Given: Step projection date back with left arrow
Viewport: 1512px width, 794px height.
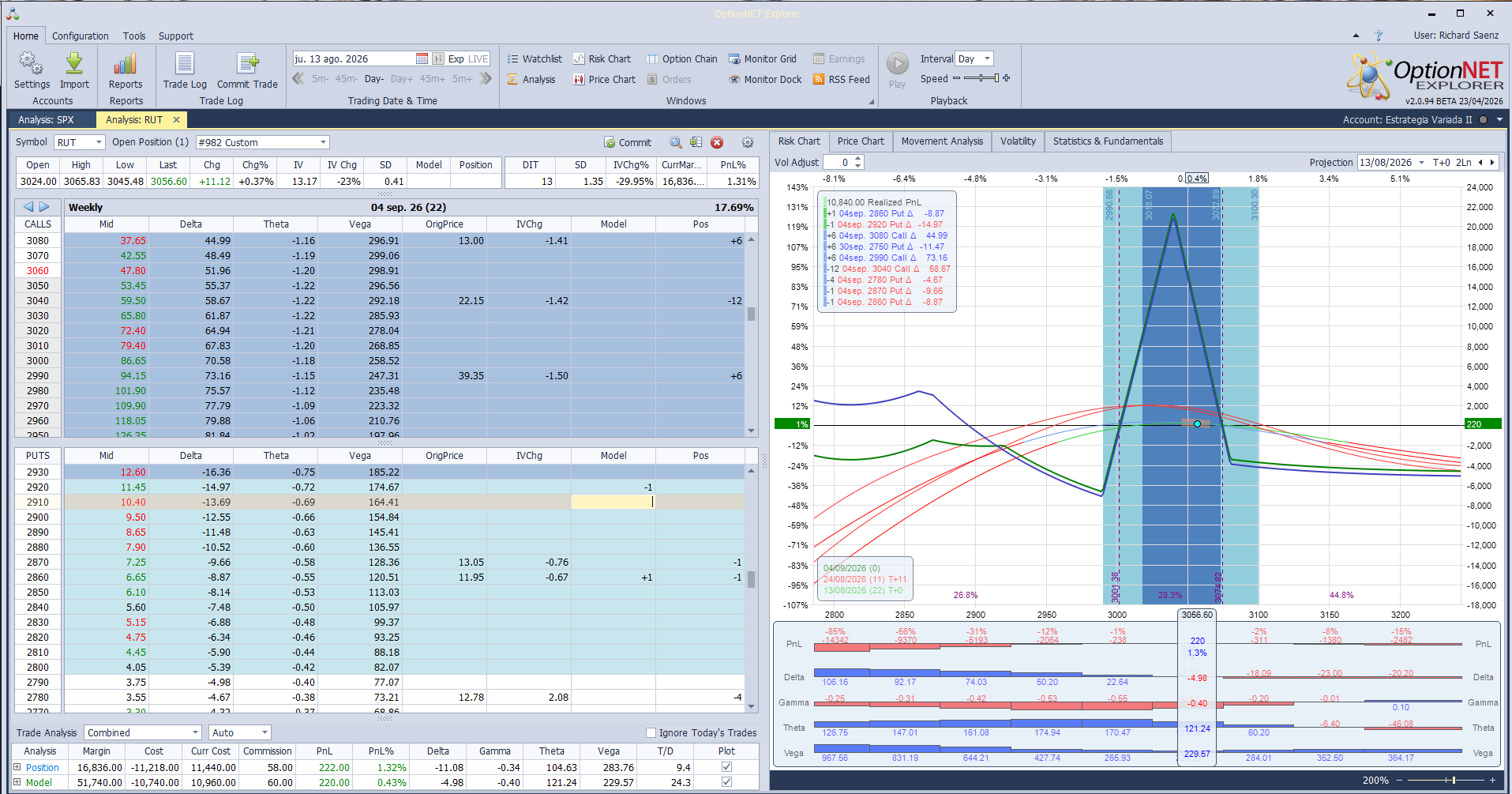Looking at the screenshot, I should (x=1480, y=163).
